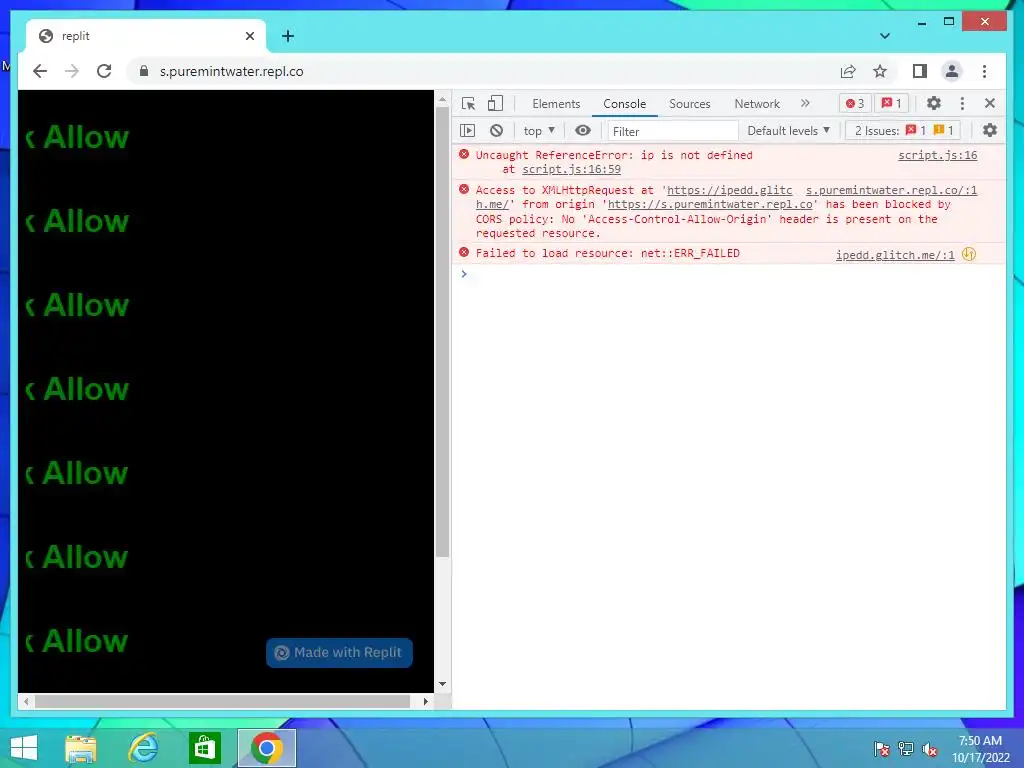Toggle the device toolbar icon
This screenshot has height=768, width=1024.
point(496,103)
